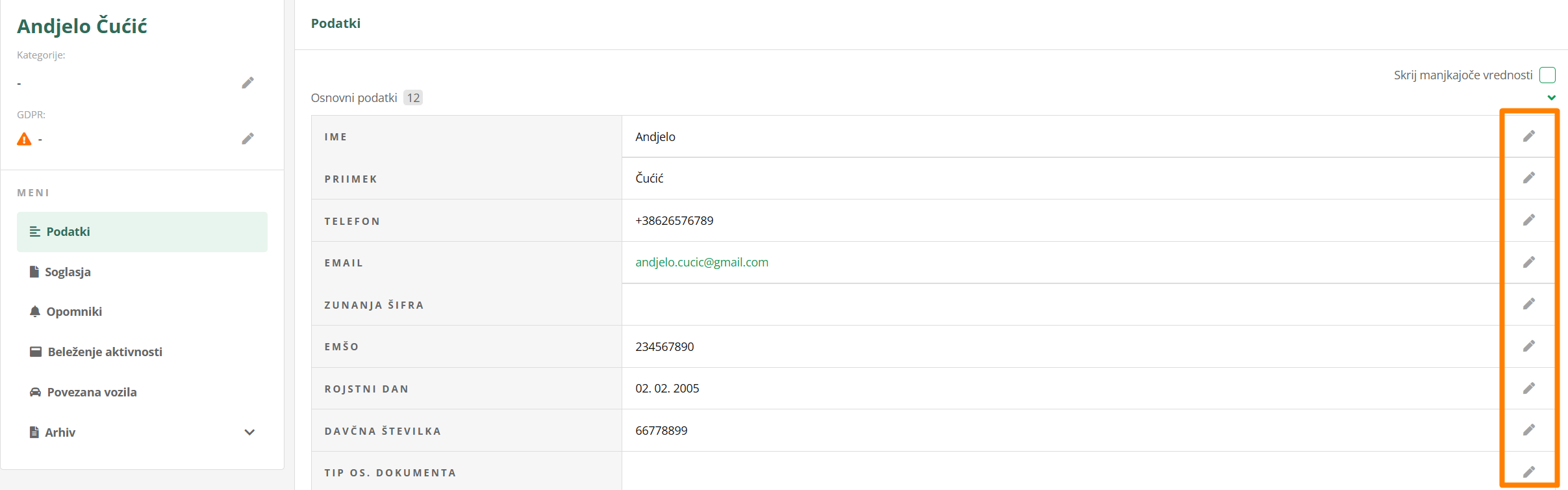Click pencil icon next to Telefon row
The width and height of the screenshot is (1568, 490).
click(1529, 220)
